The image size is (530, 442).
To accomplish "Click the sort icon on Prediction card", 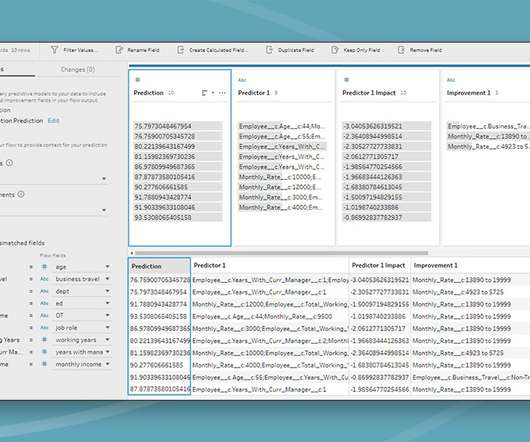I will pos(204,93).
